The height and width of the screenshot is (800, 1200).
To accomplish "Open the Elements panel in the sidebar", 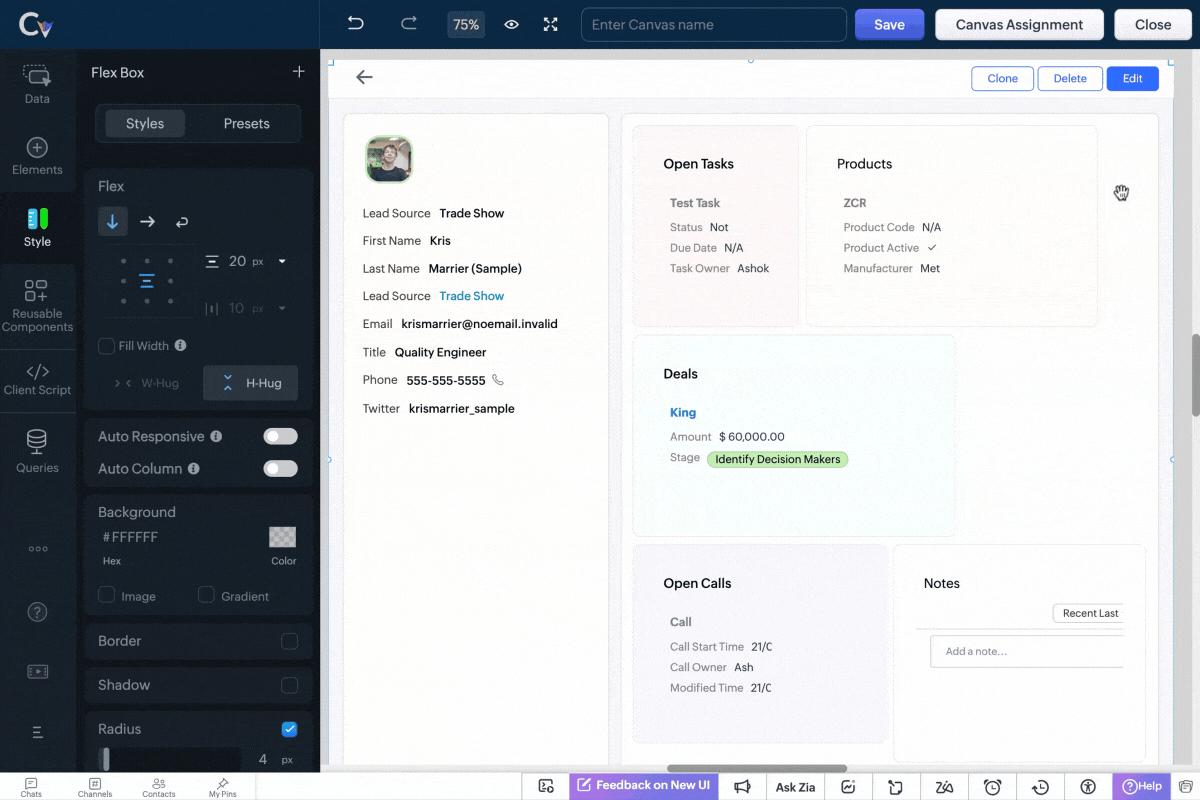I will (37, 157).
